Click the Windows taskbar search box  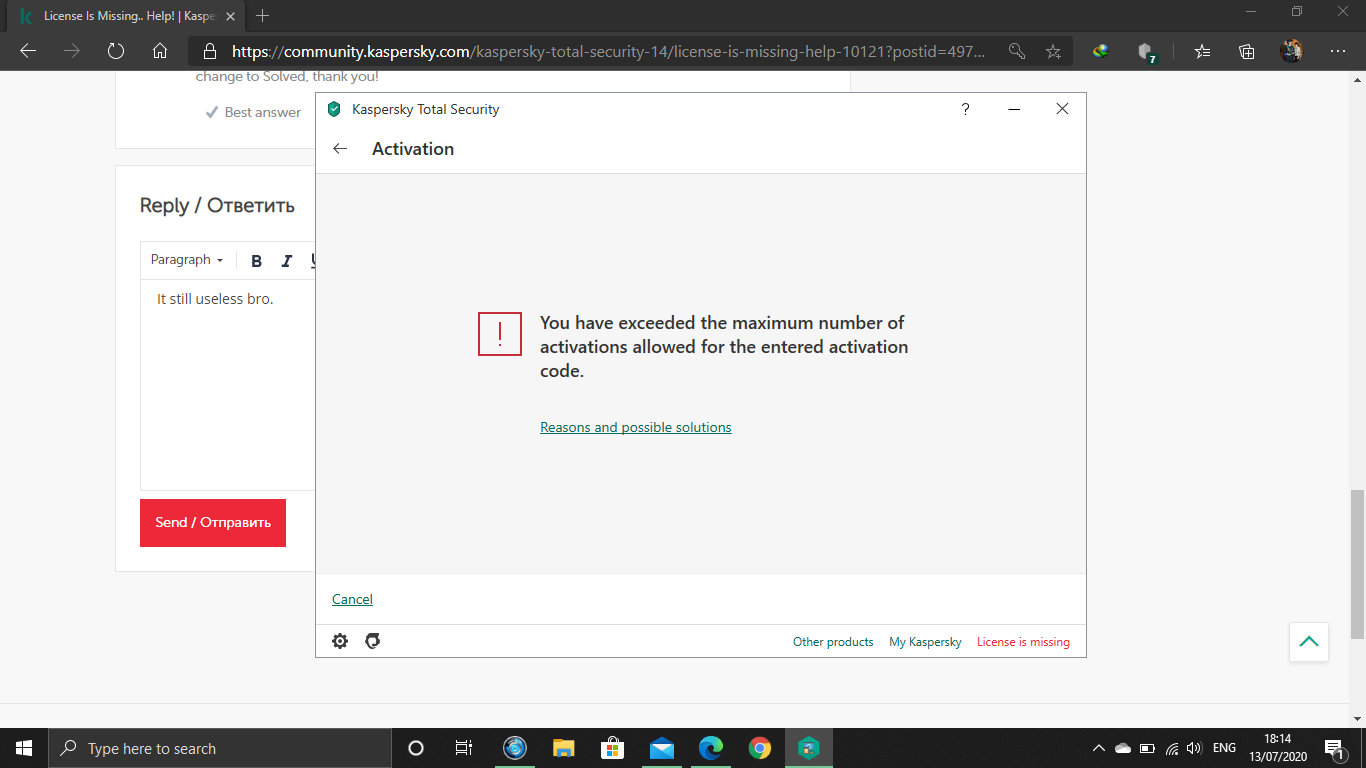click(220, 748)
